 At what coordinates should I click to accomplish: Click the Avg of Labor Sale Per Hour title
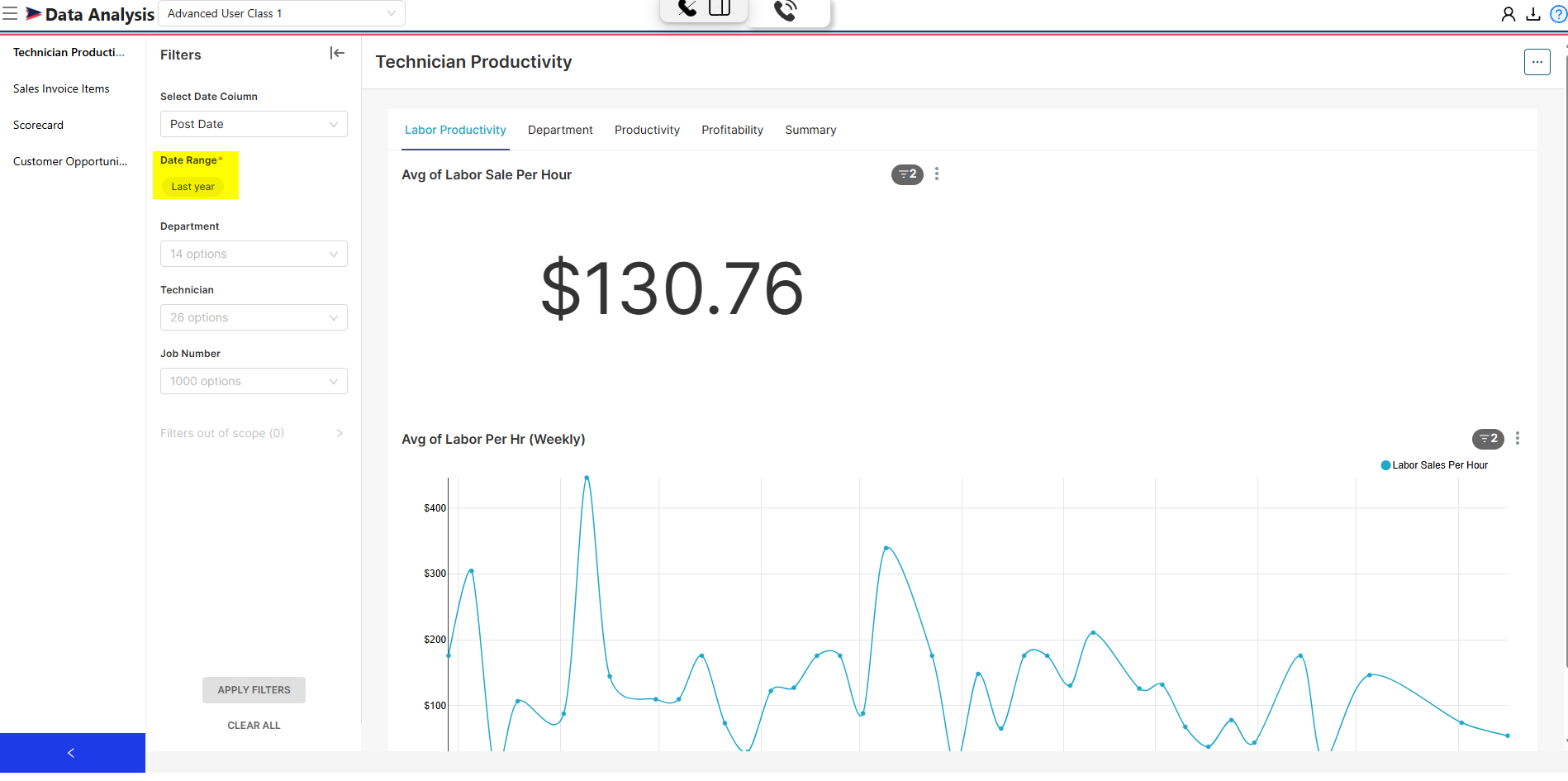tap(487, 174)
